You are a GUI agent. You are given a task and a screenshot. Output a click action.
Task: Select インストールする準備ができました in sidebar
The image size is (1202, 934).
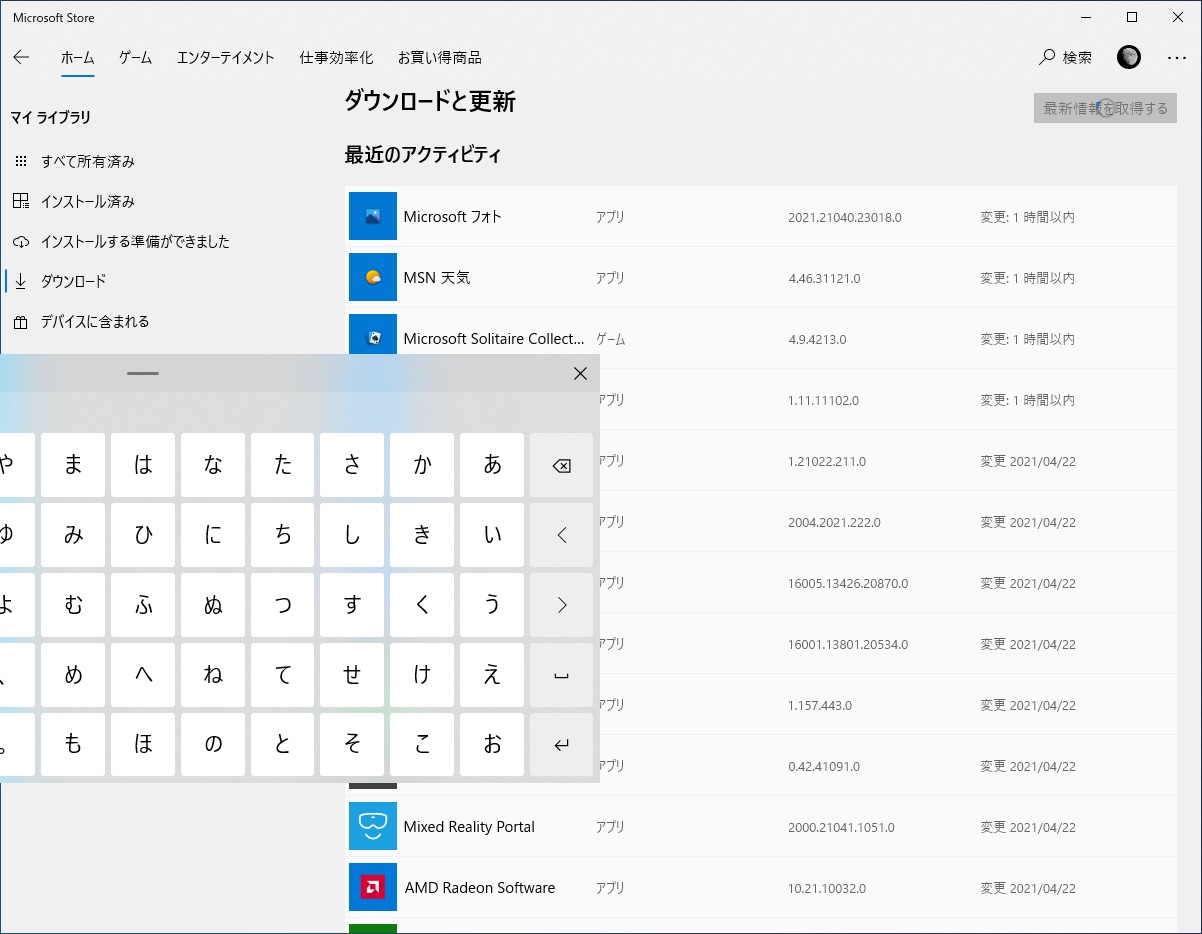click(x=135, y=241)
